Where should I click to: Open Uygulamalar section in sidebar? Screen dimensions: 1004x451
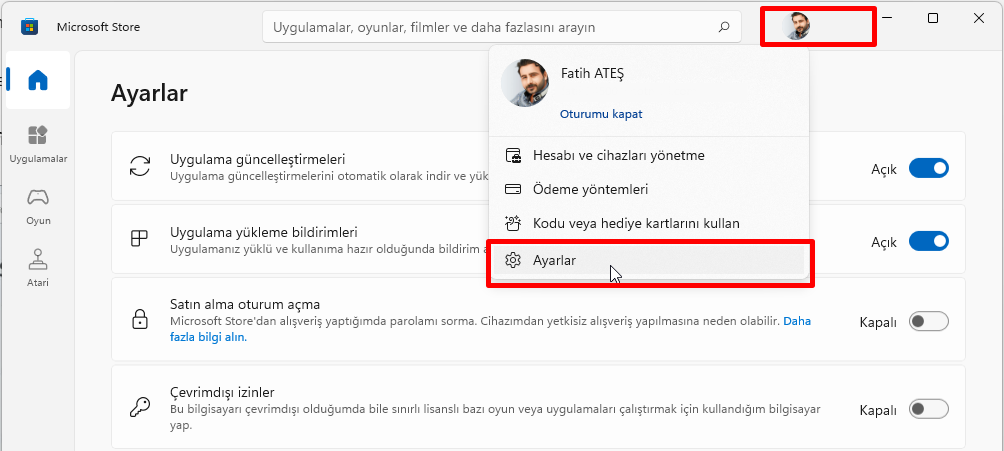click(38, 145)
